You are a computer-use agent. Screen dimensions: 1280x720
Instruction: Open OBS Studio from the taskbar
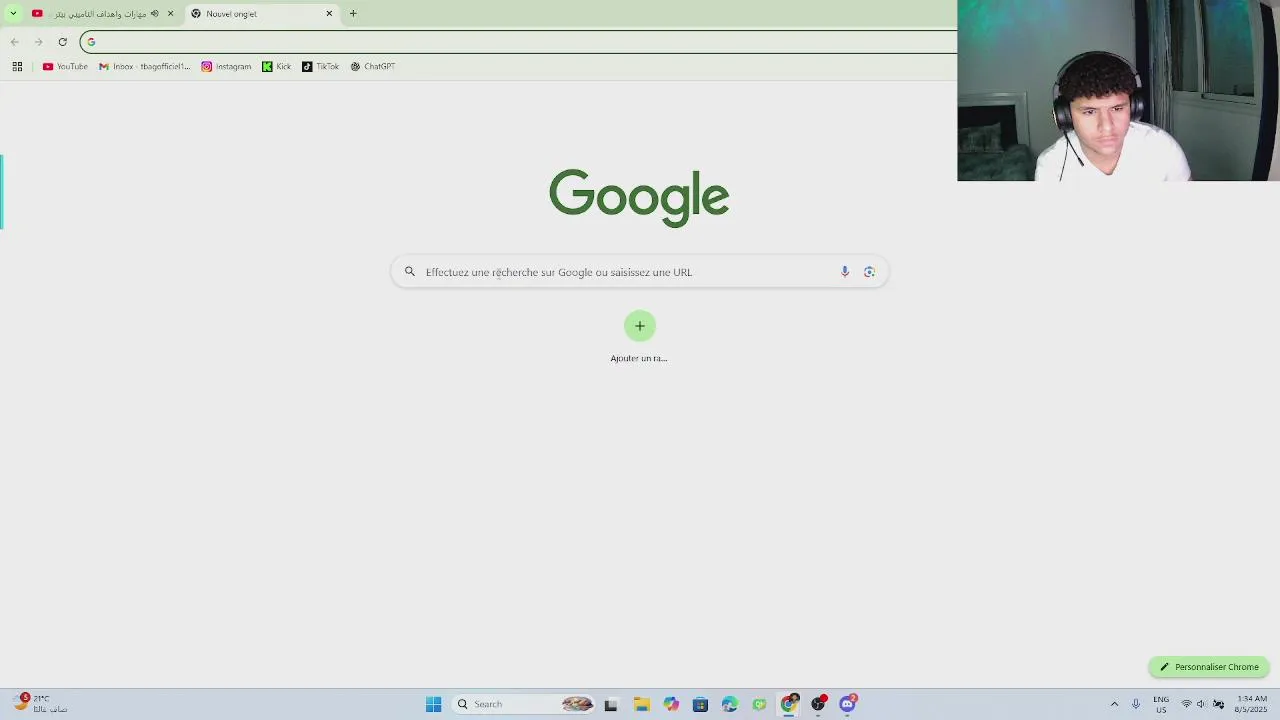[818, 705]
